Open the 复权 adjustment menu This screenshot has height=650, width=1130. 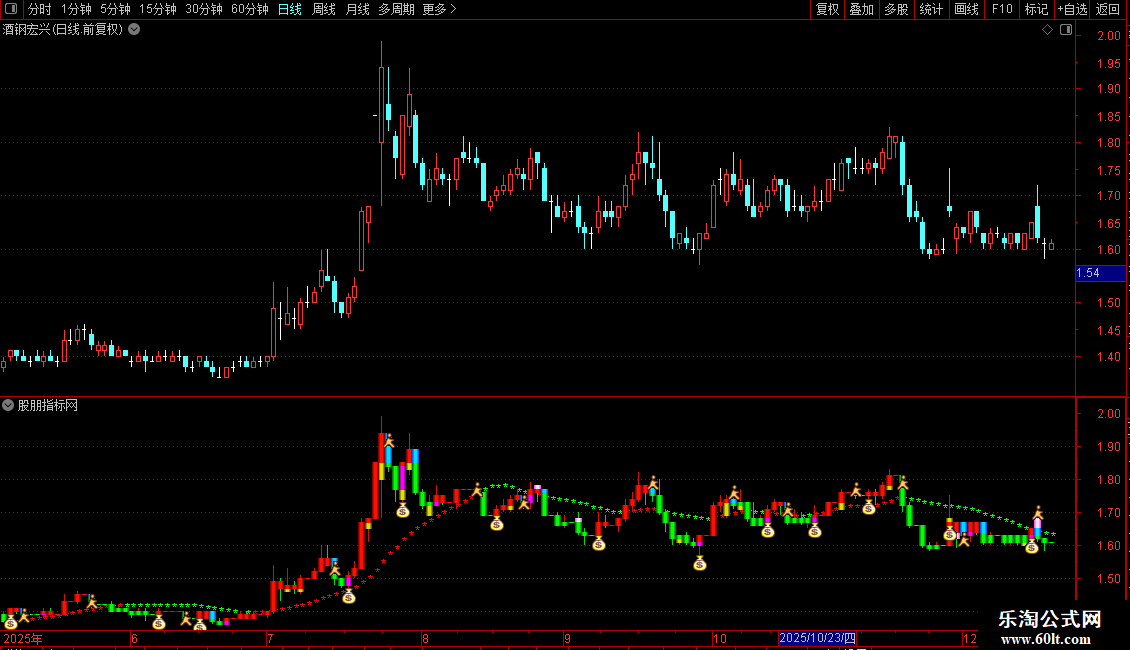pos(827,9)
